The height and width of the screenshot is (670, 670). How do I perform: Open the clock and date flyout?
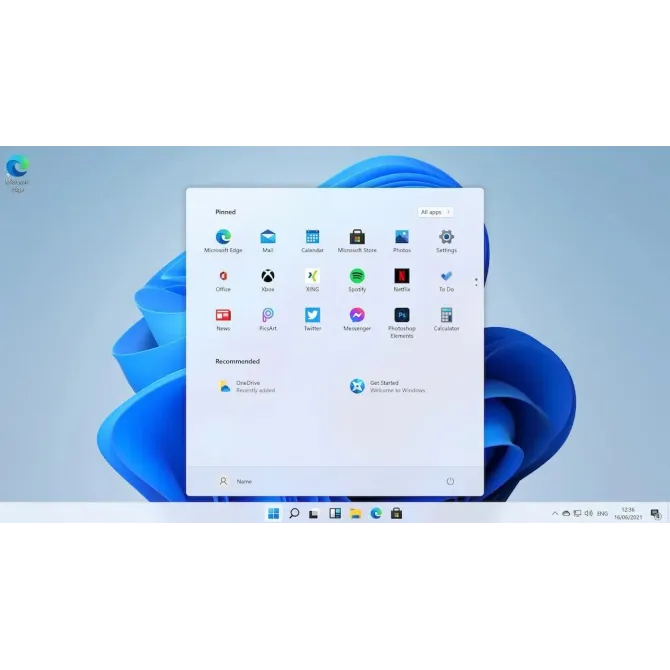628,513
